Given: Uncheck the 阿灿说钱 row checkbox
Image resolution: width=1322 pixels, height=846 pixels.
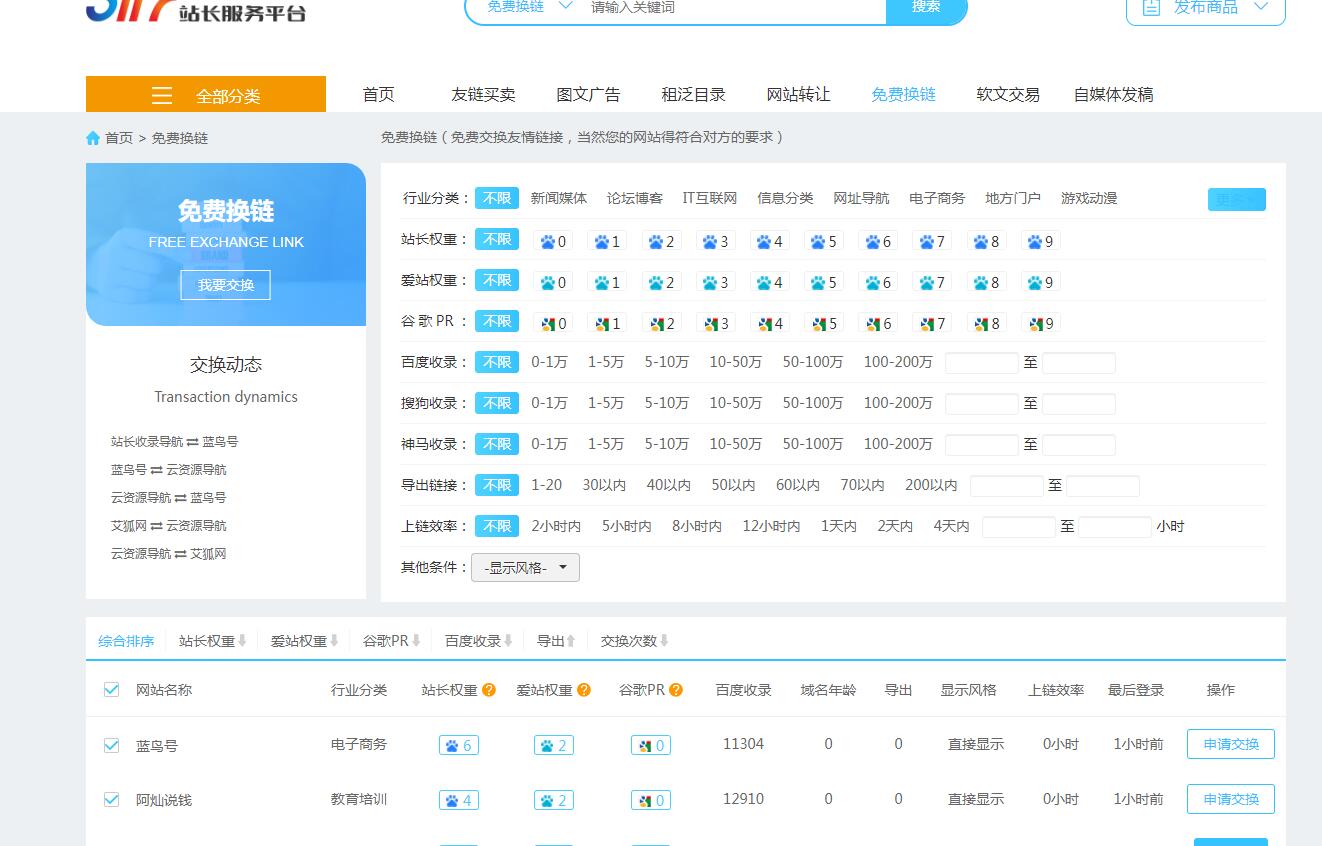Looking at the screenshot, I should 112,799.
